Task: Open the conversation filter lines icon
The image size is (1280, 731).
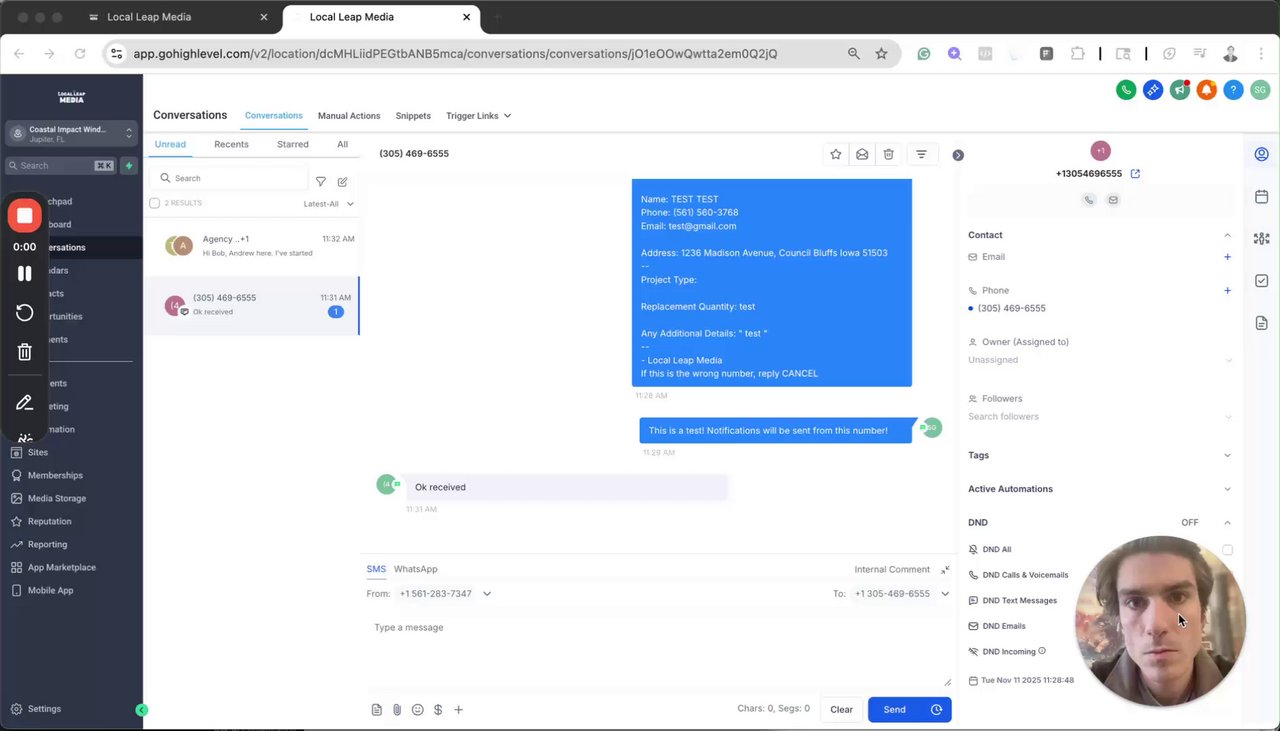Action: [921, 154]
